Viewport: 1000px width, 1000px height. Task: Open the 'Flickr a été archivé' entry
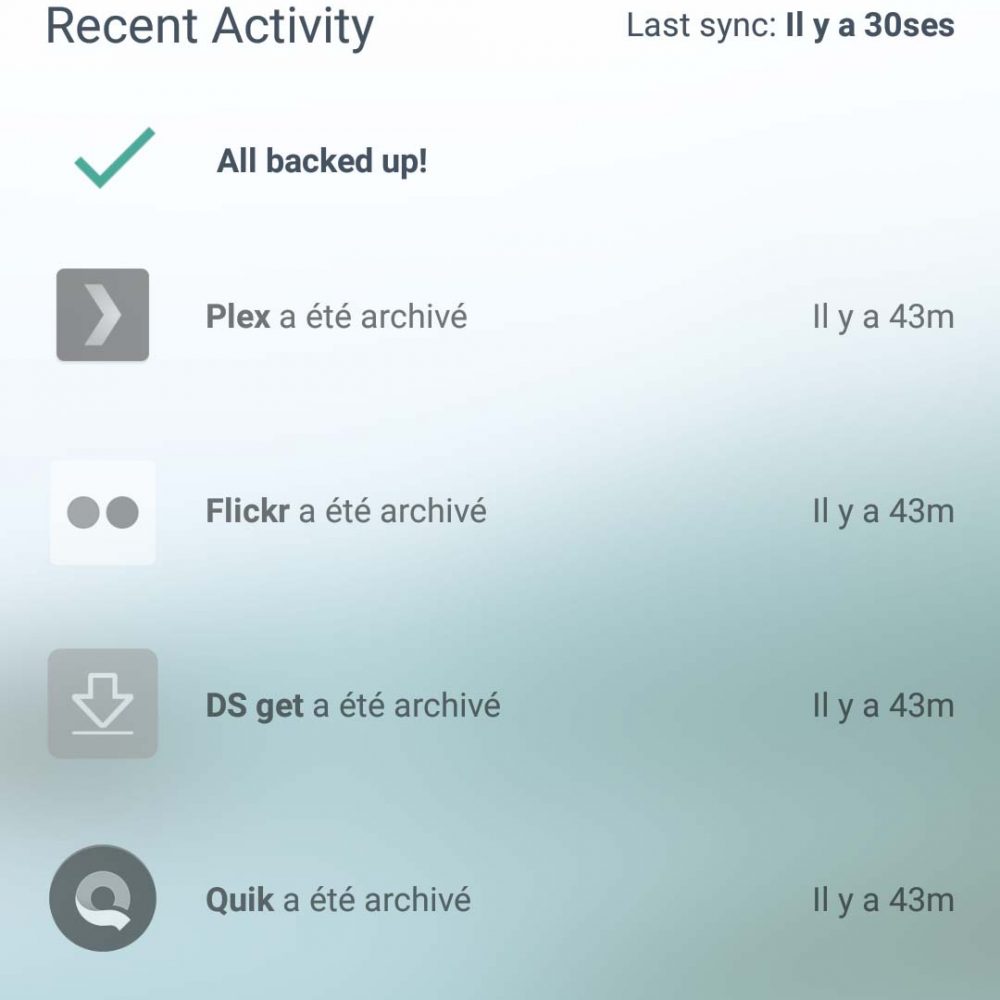point(500,511)
